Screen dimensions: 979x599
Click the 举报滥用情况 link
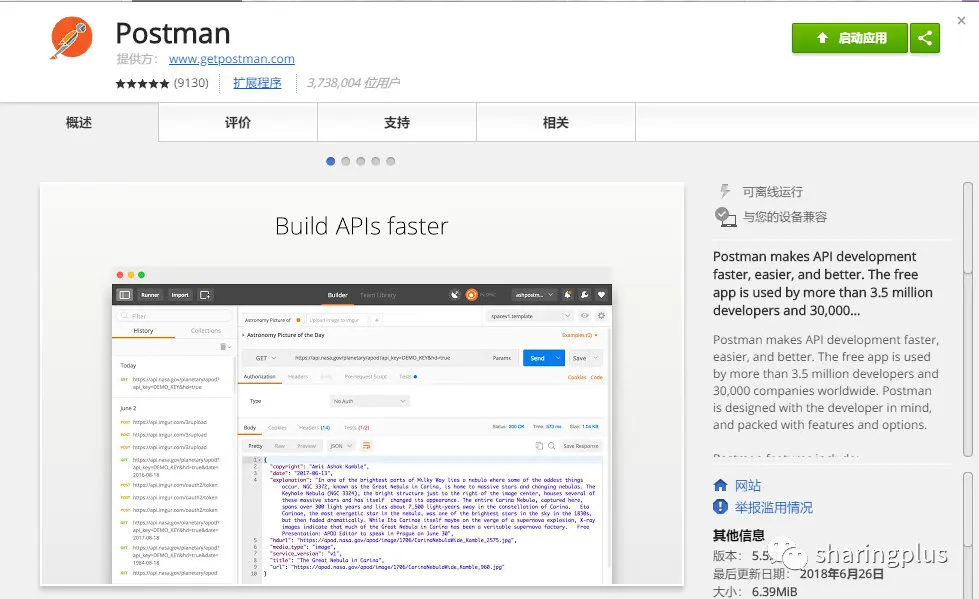click(774, 507)
